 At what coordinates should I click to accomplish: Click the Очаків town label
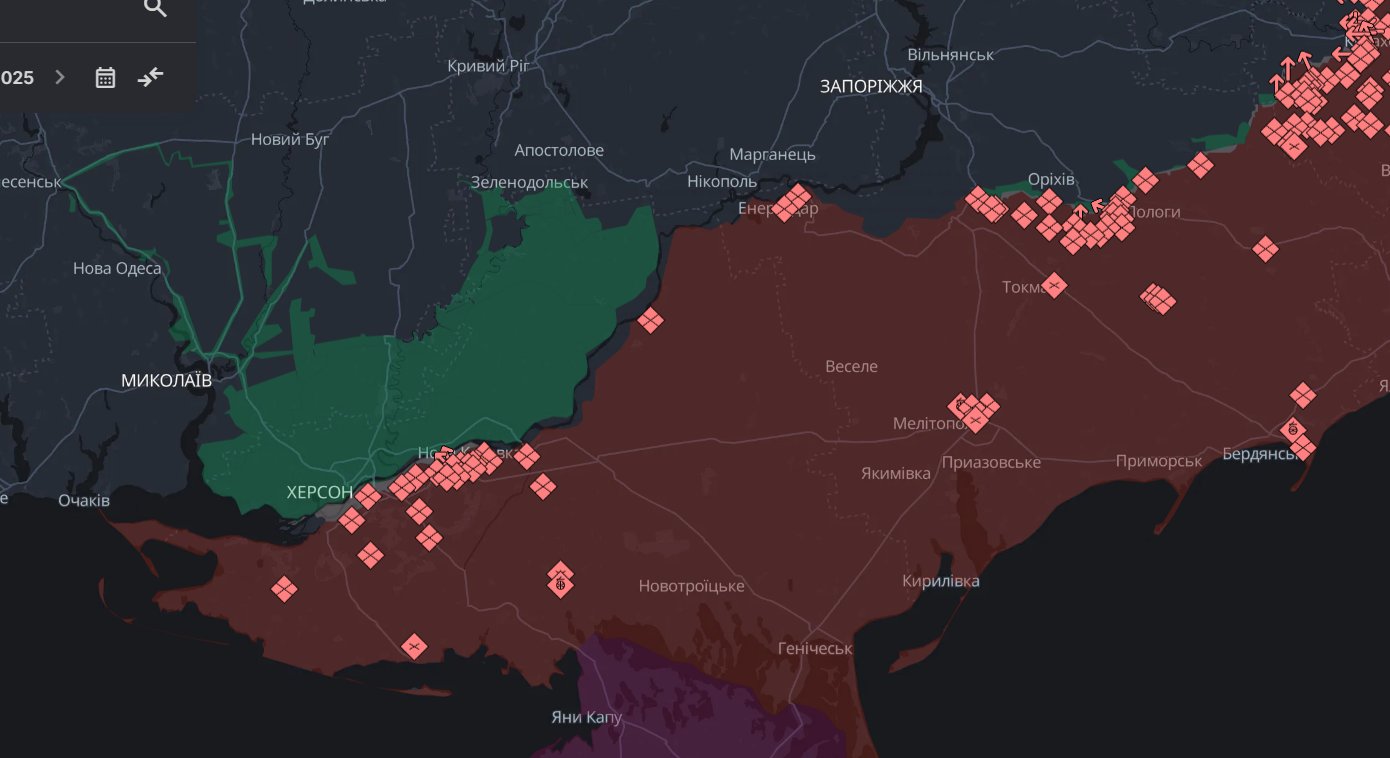pyautogui.click(x=84, y=500)
